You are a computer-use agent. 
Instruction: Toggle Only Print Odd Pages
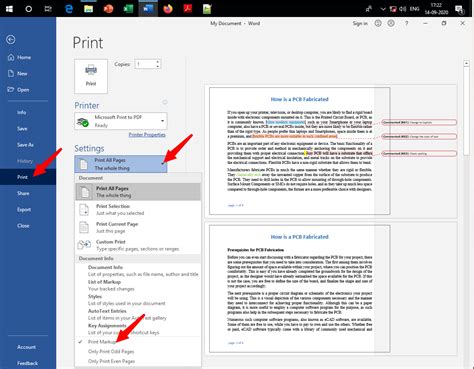[138, 351]
